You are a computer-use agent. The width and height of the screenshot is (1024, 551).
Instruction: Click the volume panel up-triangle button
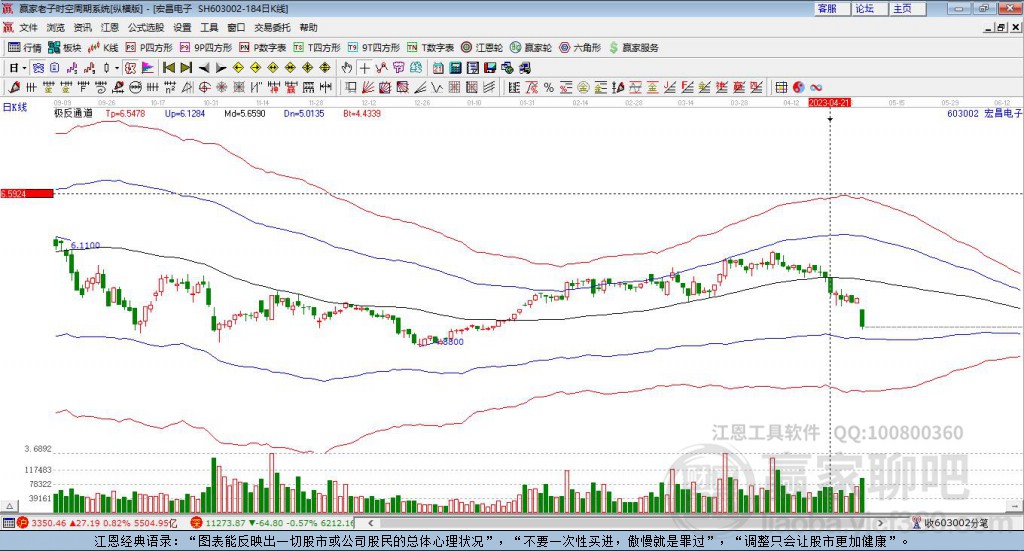(9, 506)
